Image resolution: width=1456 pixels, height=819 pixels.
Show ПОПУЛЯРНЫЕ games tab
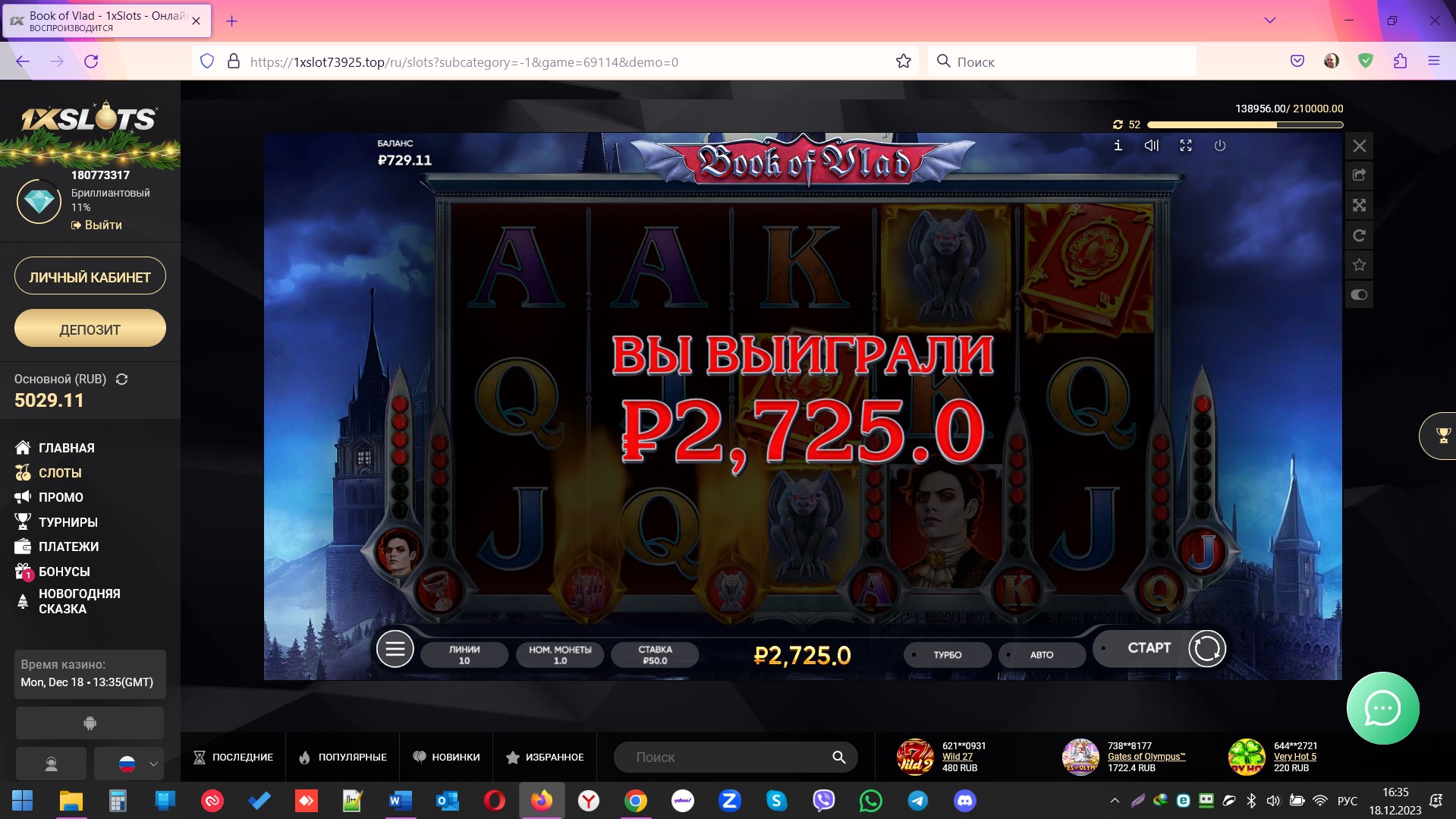coord(343,757)
